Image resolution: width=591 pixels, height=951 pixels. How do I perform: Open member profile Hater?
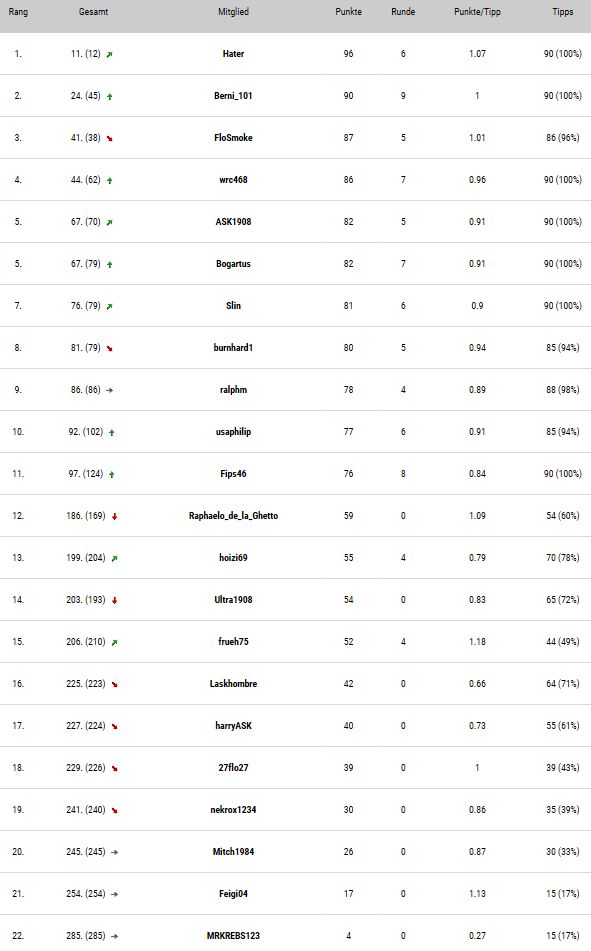(x=233, y=53)
